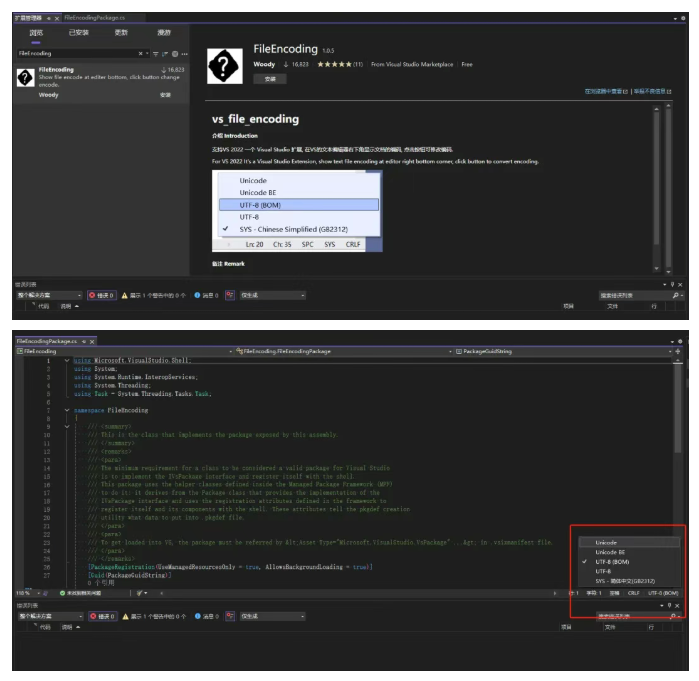Toggle the Errors 0 filter in upper error list
Image resolution: width=699 pixels, height=681 pixels.
(x=101, y=295)
